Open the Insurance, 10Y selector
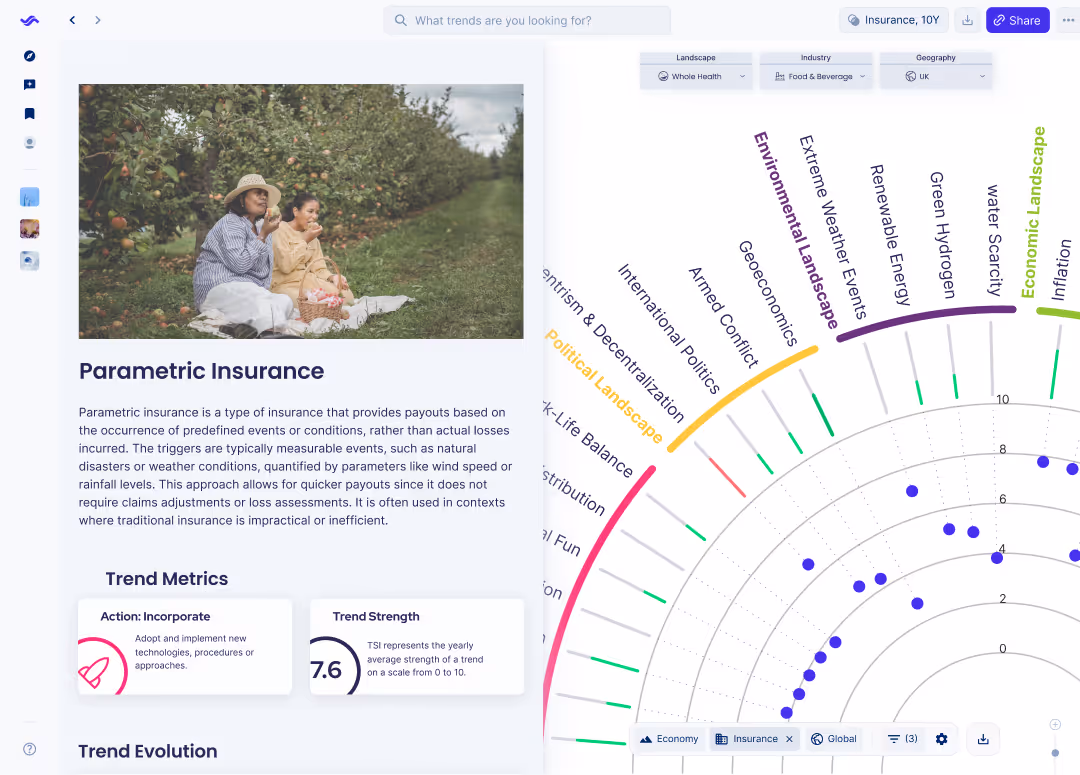 coord(894,20)
